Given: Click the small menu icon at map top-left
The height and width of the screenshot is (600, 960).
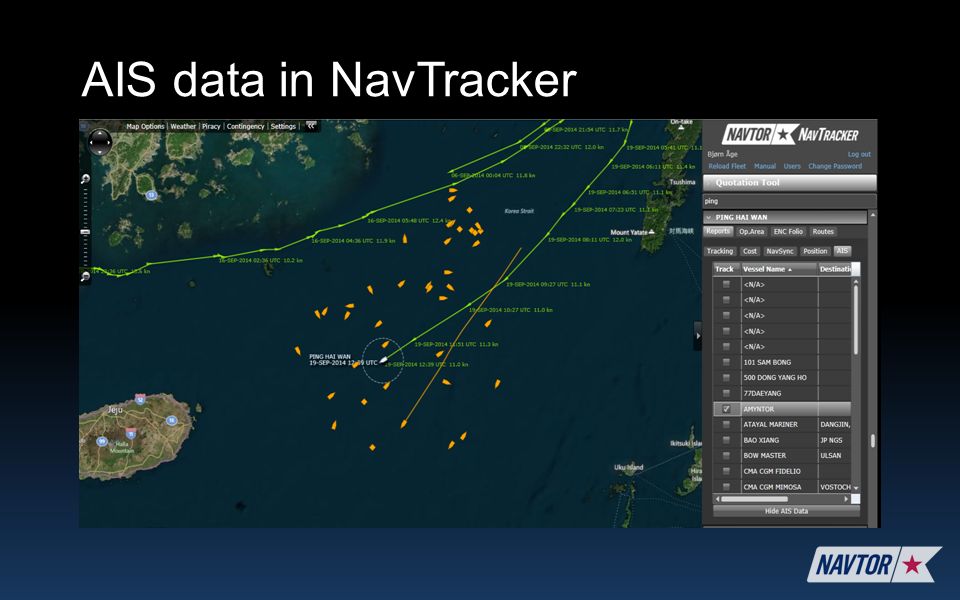Looking at the screenshot, I should tap(83, 126).
